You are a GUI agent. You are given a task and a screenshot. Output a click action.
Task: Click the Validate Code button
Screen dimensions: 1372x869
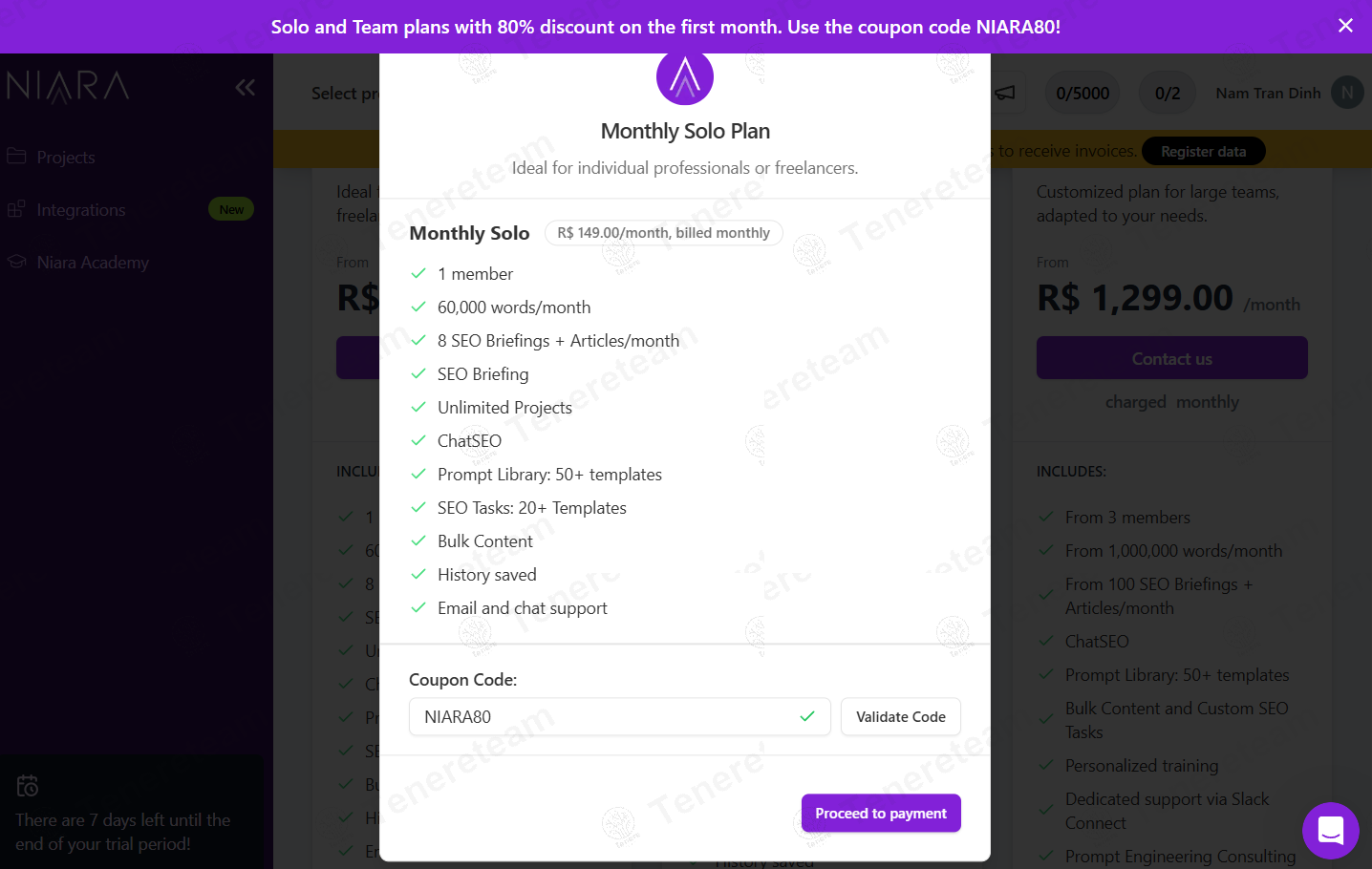tap(901, 717)
